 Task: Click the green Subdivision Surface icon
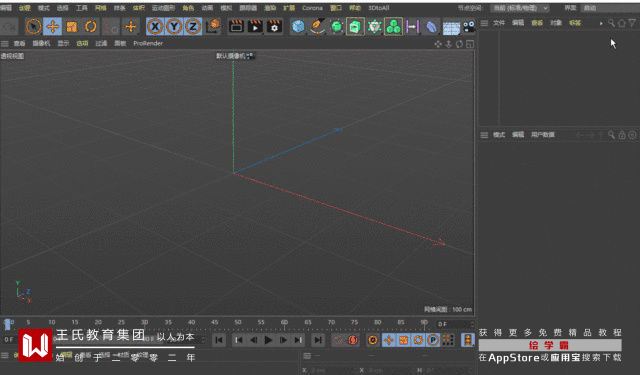[336, 27]
